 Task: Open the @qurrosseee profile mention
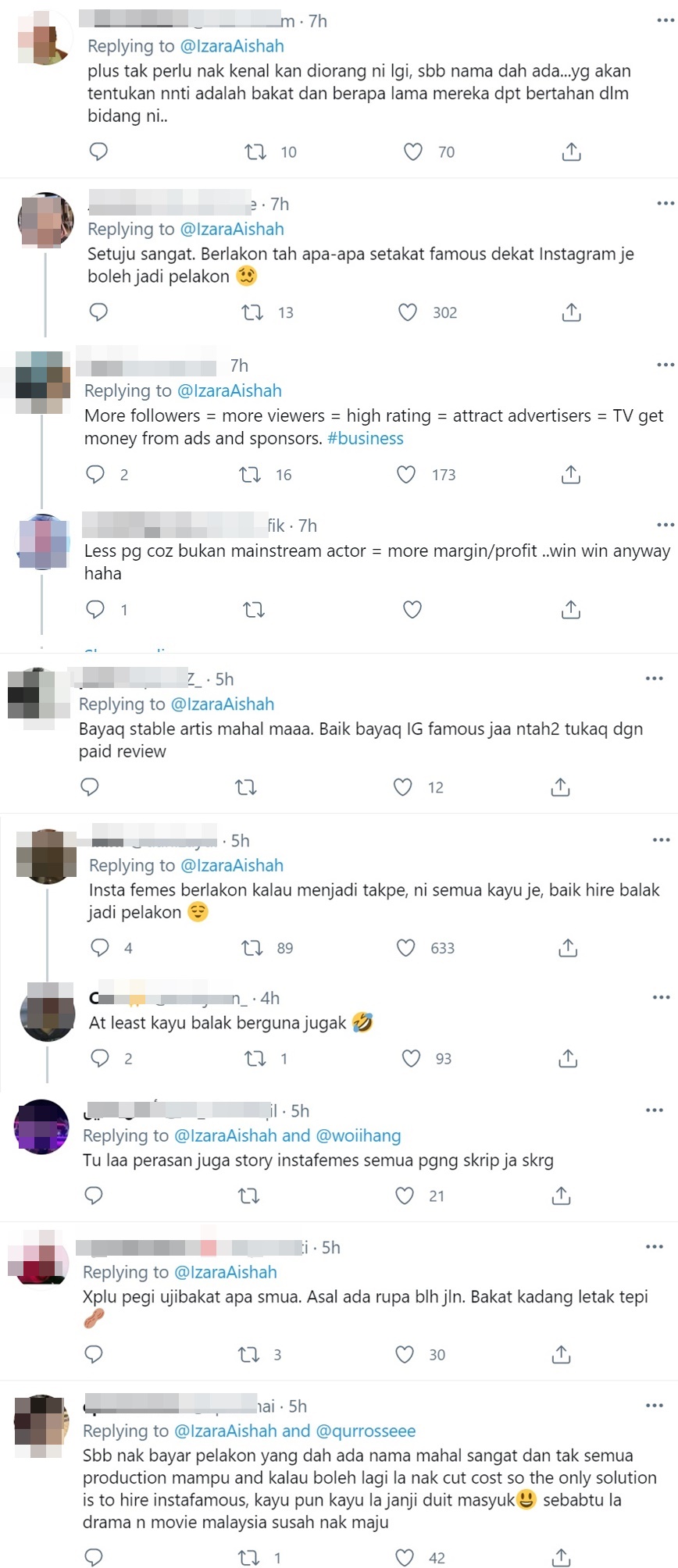click(x=366, y=1431)
